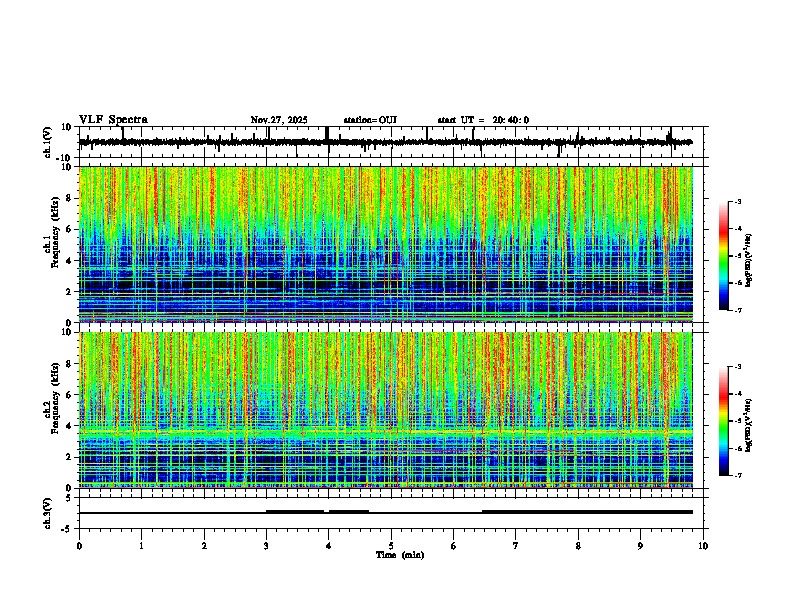
Task: Click the "8" kHz tick on ch.1 spectrogram
Action: coord(70,198)
